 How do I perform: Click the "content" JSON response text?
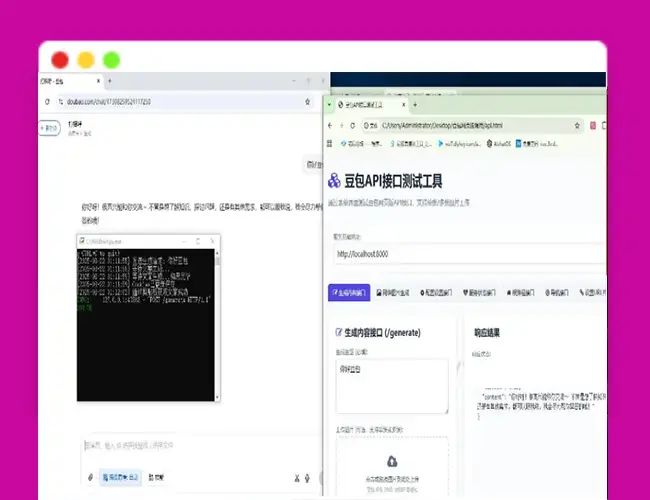[541, 402]
